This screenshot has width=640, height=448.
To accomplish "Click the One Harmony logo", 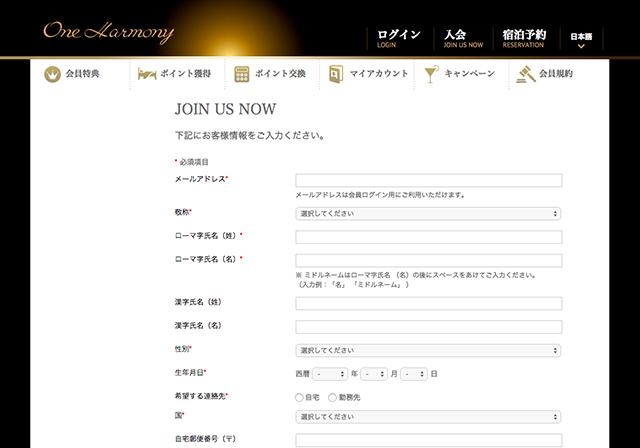I will click(x=108, y=31).
